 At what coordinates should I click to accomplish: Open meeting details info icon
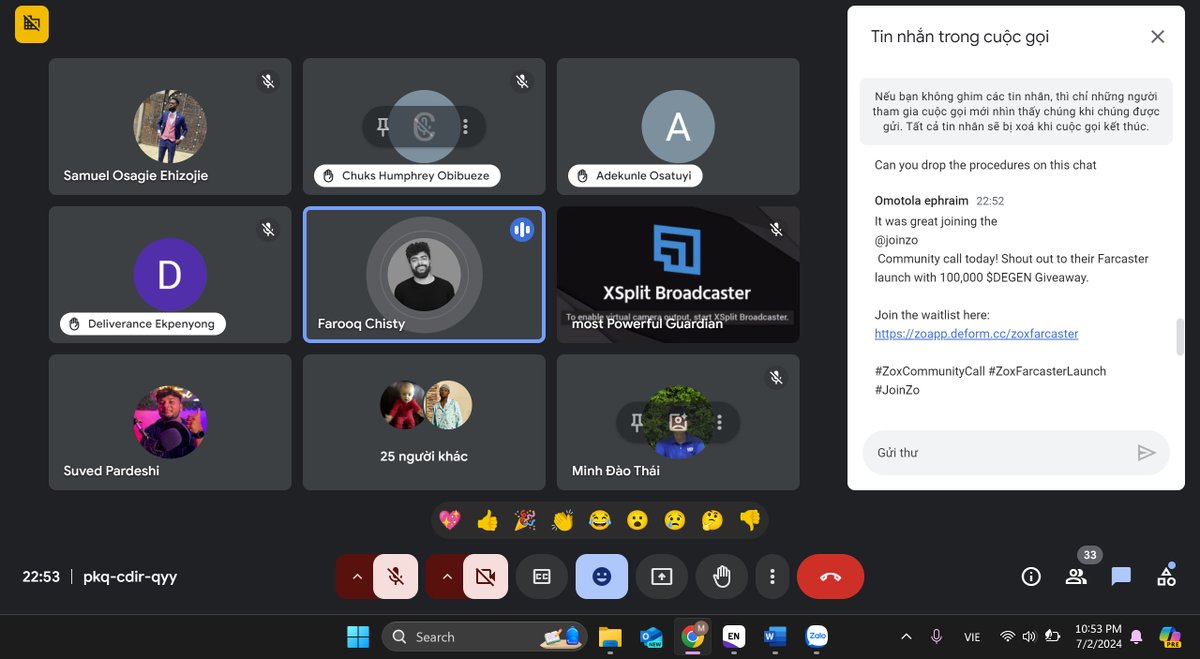click(x=1031, y=577)
